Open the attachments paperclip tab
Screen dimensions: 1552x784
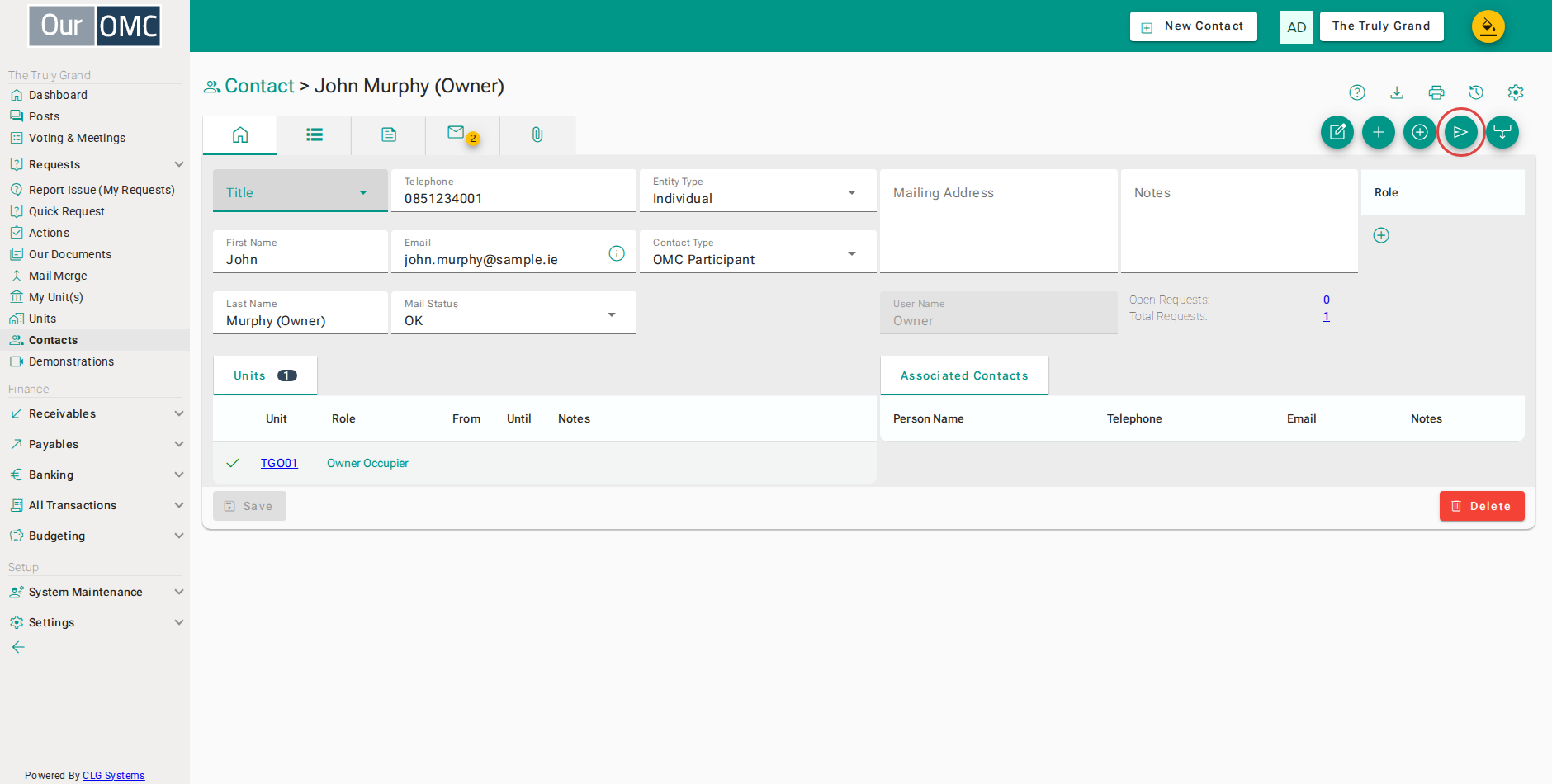(537, 135)
